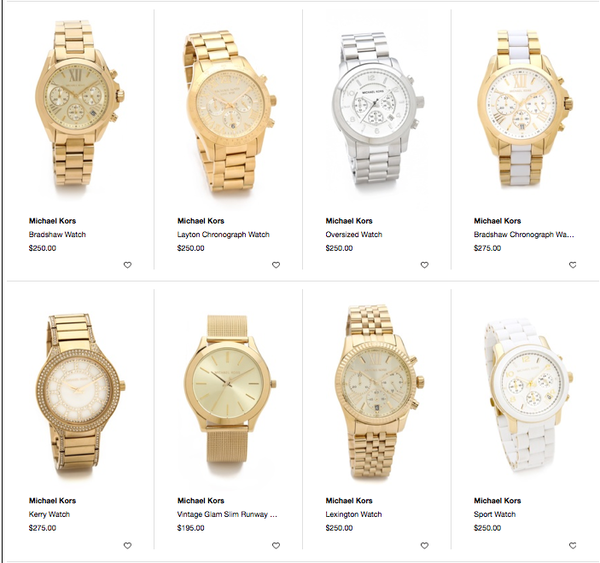View the crystal-bezel Kerry Watch image
The image size is (600, 563).
[81, 393]
